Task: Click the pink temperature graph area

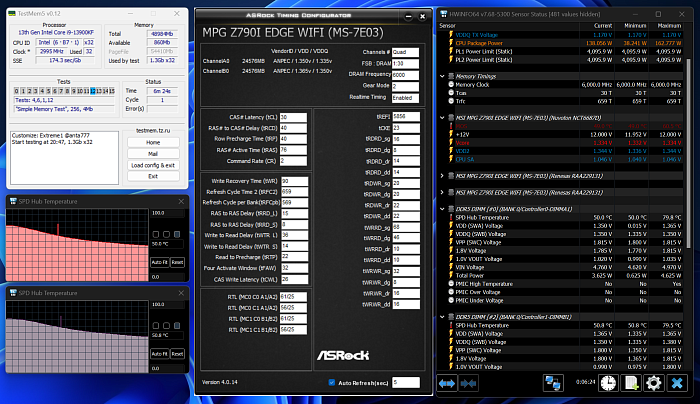Action: [x=77, y=245]
